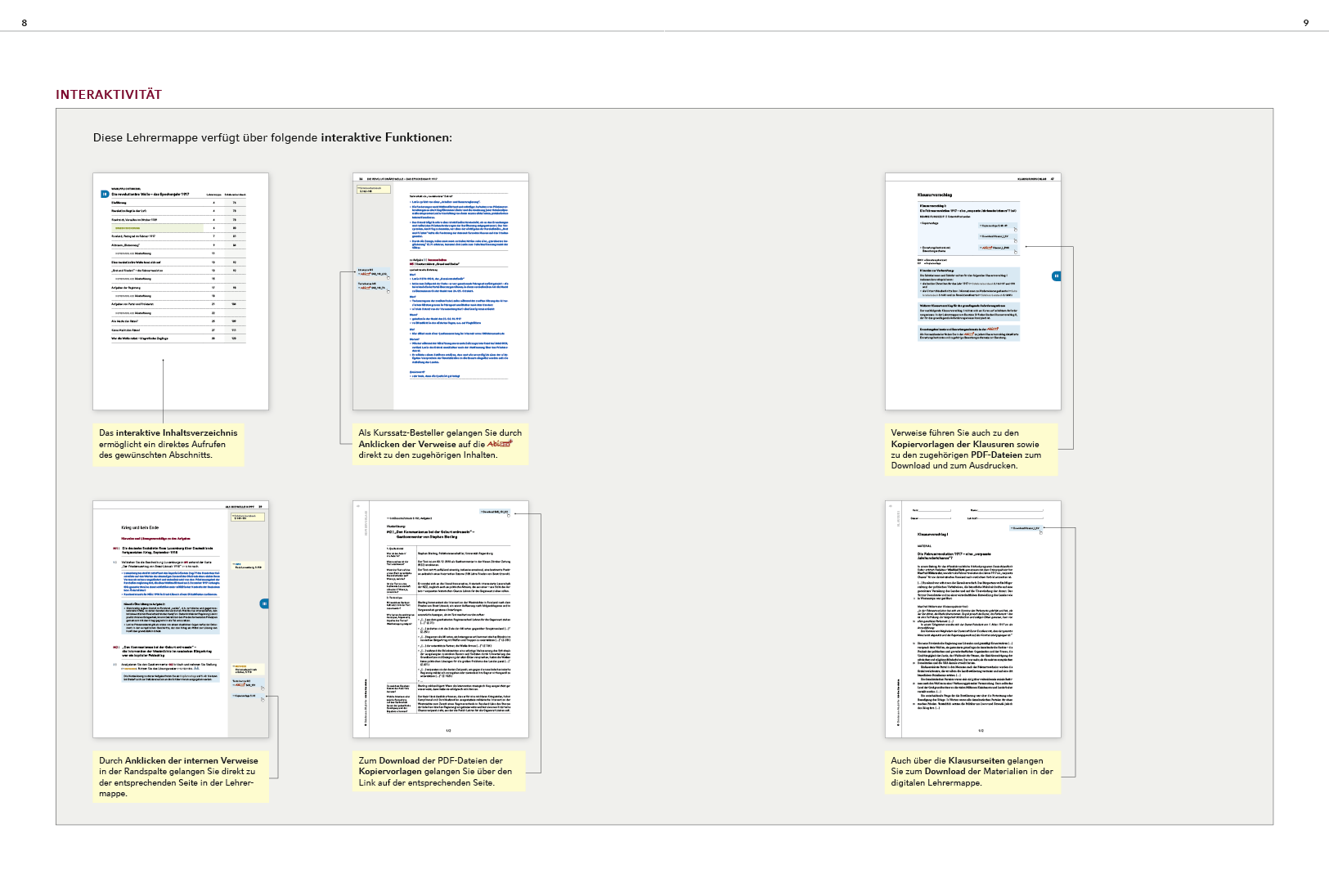Open the Klausurvorschlag I exam page thumbnail

pos(972,619)
